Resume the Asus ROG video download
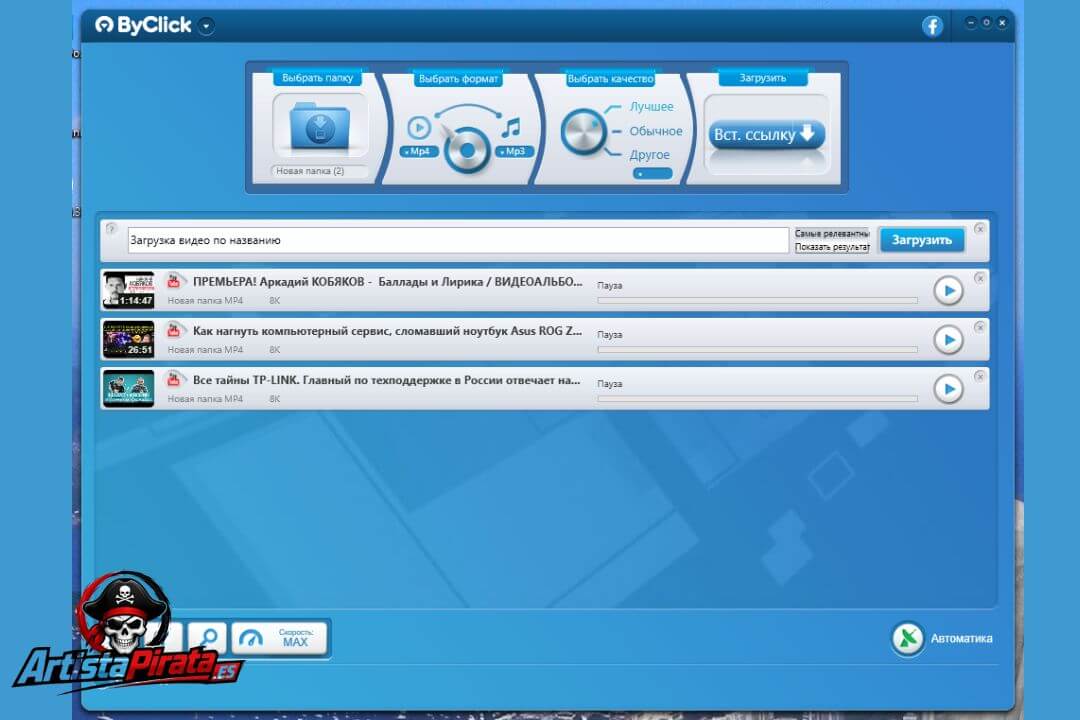This screenshot has height=720, width=1080. (948, 340)
